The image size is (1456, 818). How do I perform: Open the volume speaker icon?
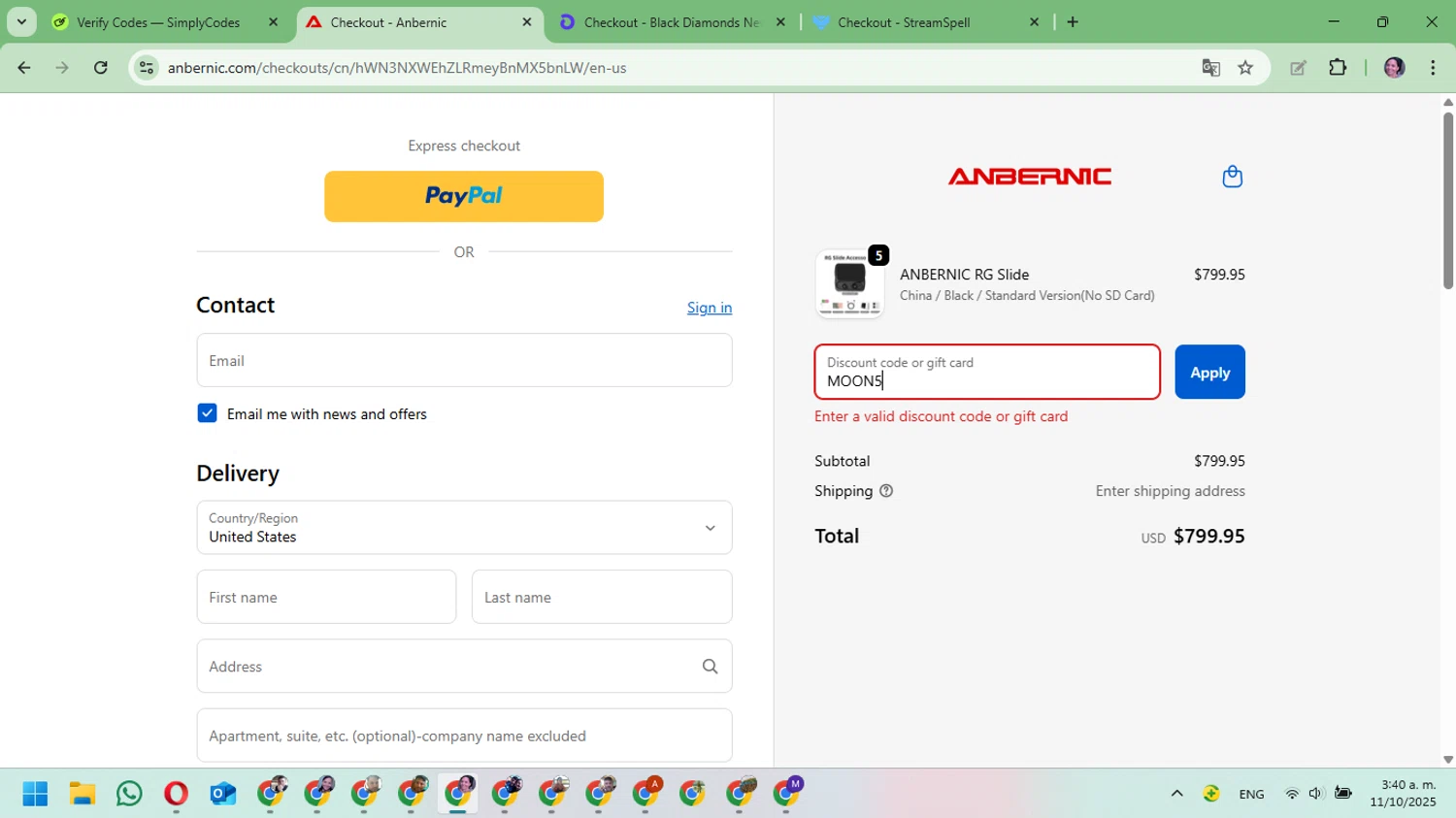pyautogui.click(x=1315, y=794)
